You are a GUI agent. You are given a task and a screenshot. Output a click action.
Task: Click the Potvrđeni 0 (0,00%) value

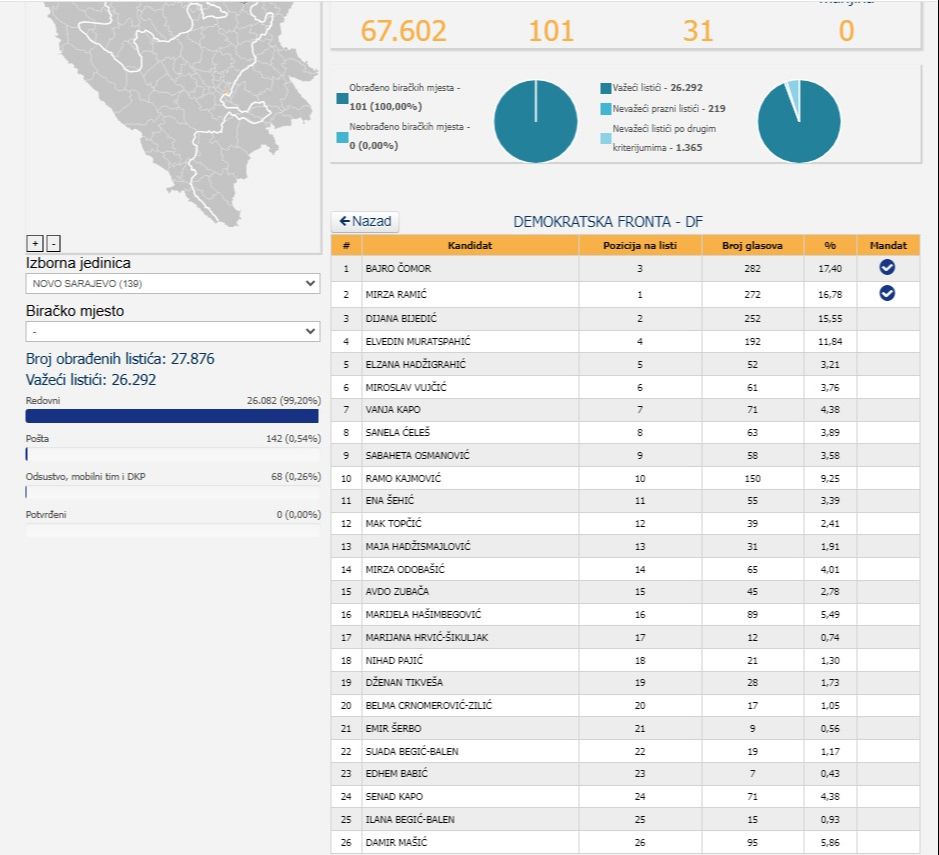pos(299,515)
